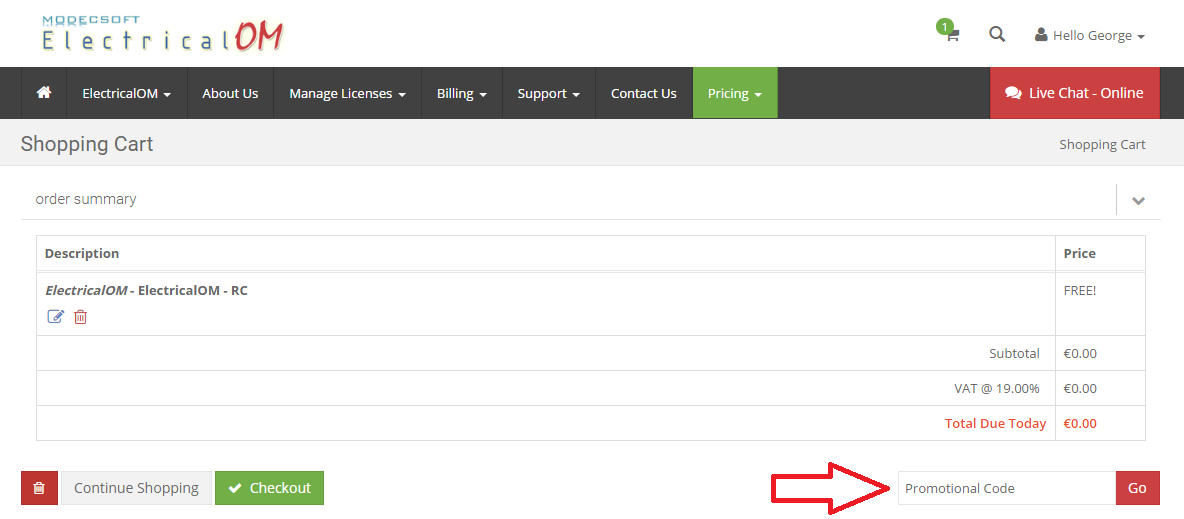Screen dimensions: 1184x519
Task: Edit the ElectricalOM - RC cart item
Action: point(56,317)
